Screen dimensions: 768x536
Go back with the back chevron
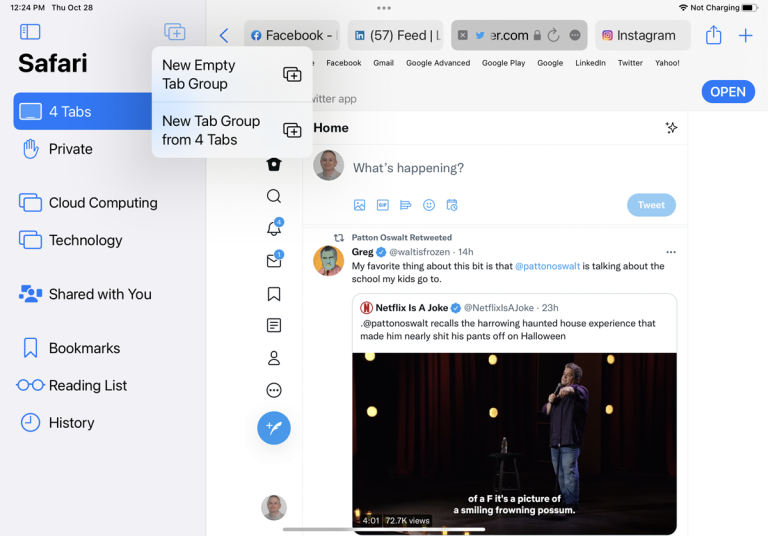[224, 35]
